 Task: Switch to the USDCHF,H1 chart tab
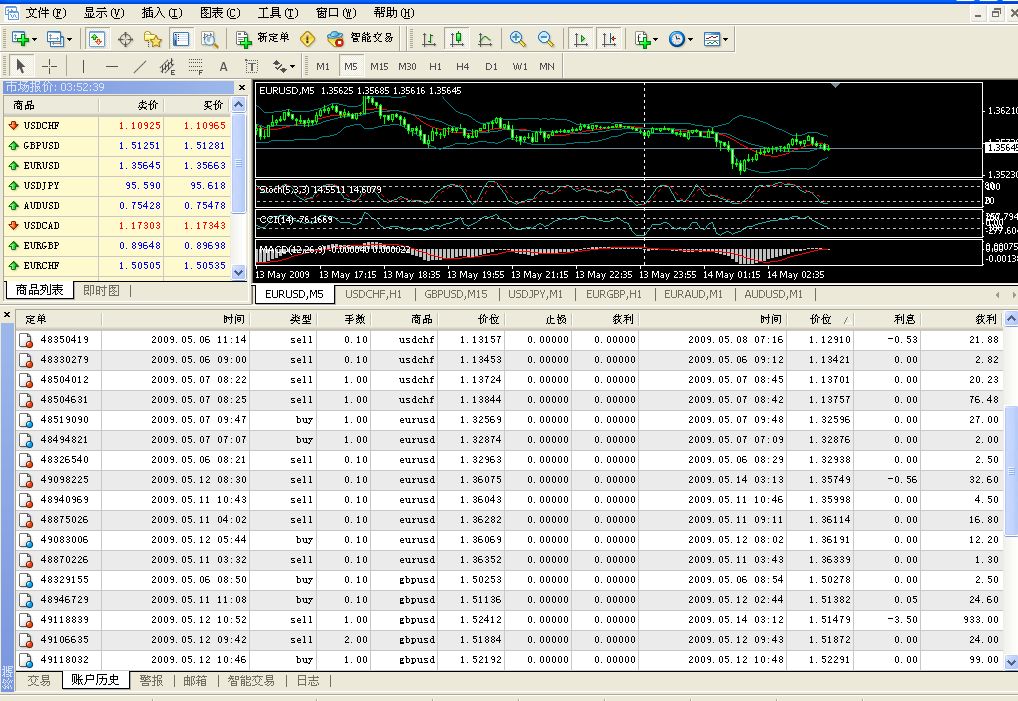[373, 294]
